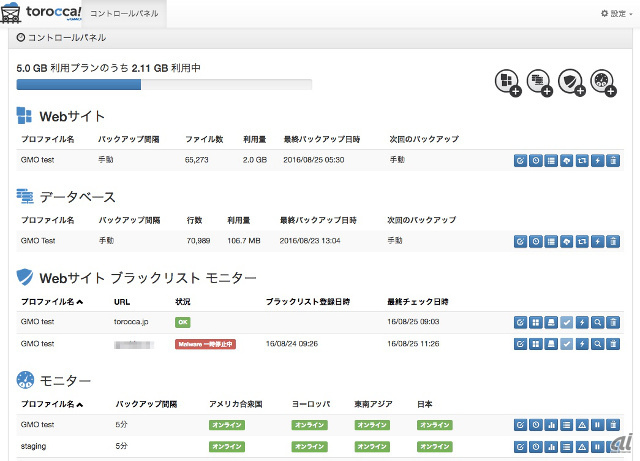The width and height of the screenshot is (640, 461).
Task: Click the torocca! logo link
Action: pyautogui.click(x=42, y=13)
